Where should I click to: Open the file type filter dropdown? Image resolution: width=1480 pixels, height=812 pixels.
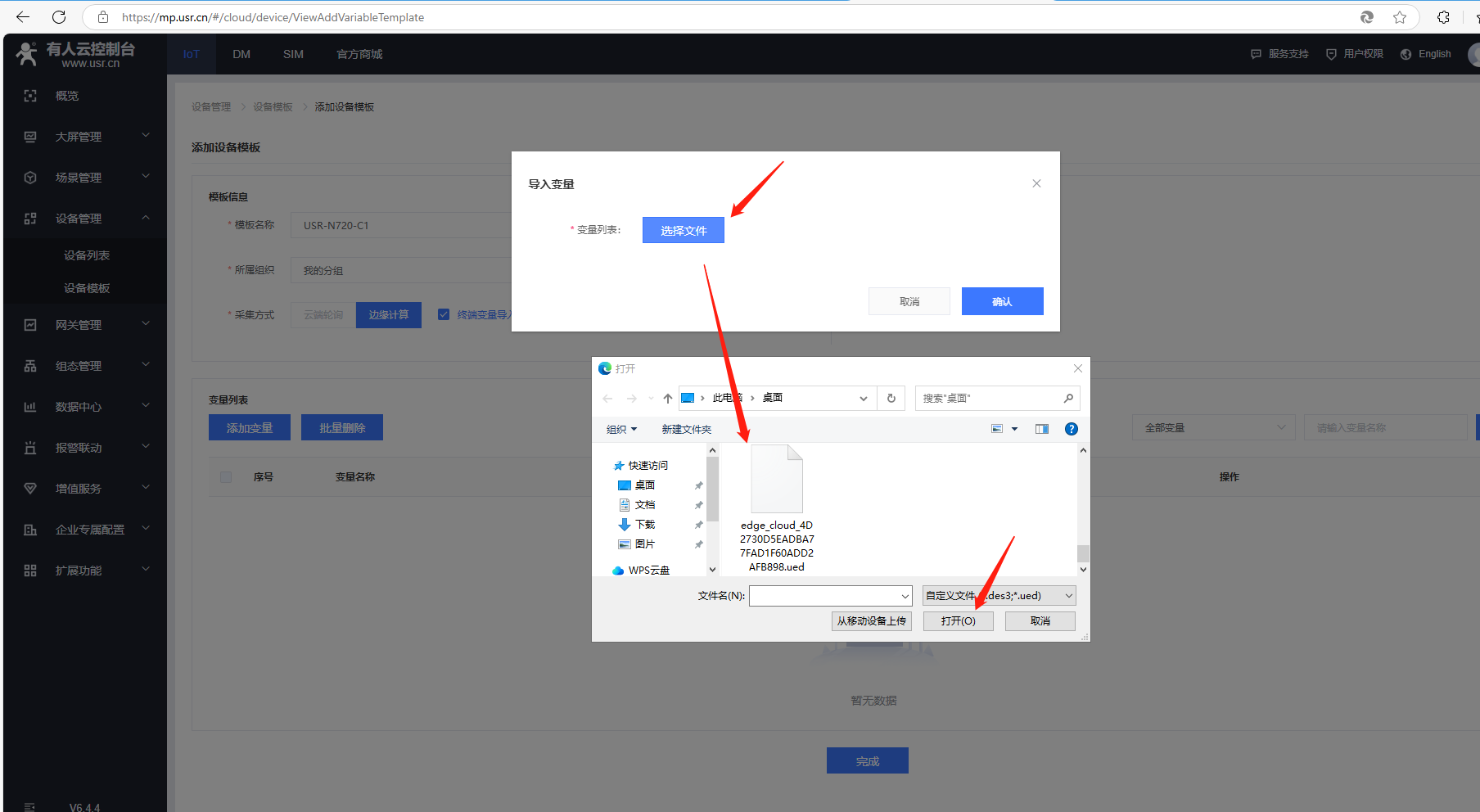pyautogui.click(x=999, y=596)
